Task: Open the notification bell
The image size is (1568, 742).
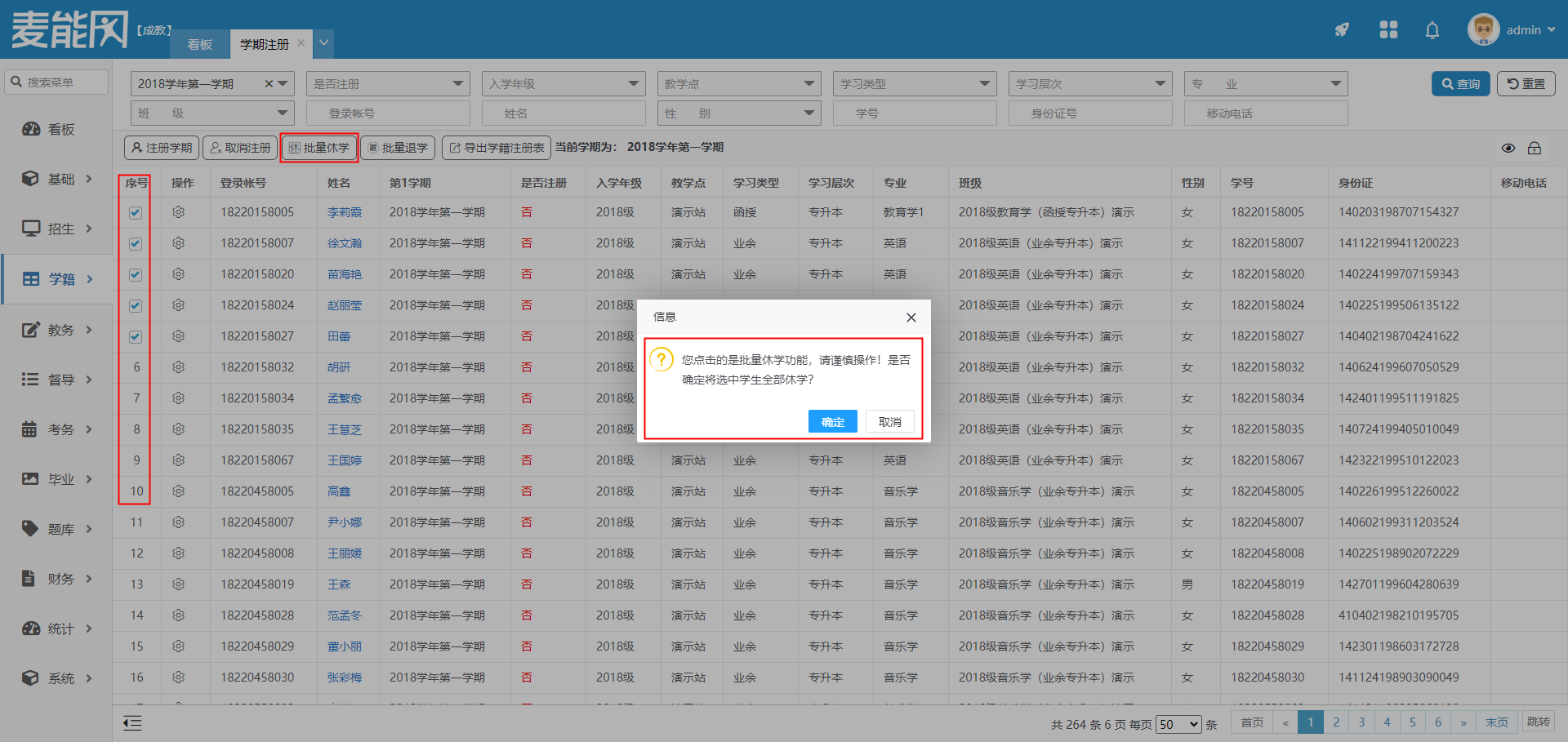Action: coord(1432,30)
